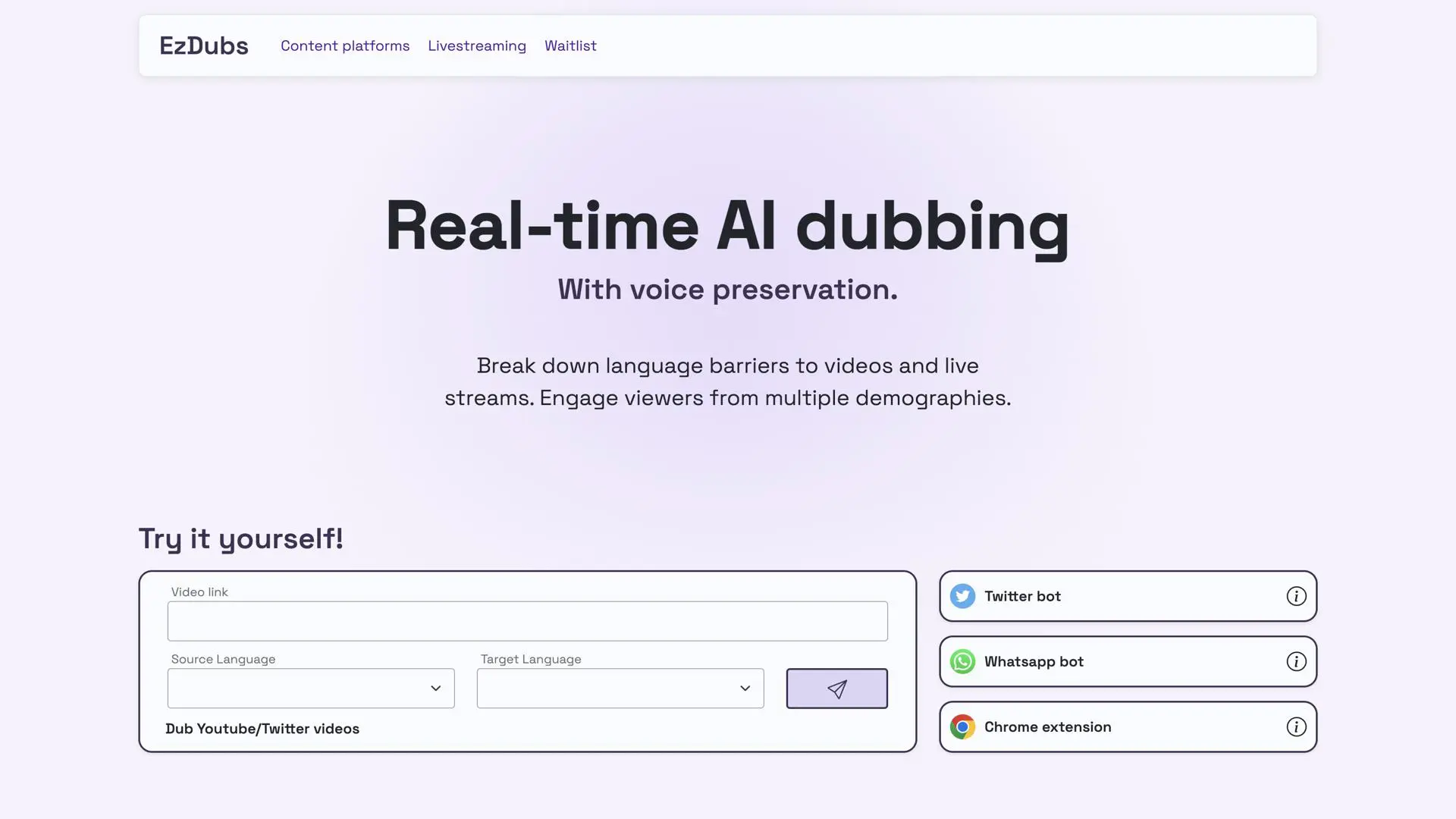Click the Twitter bird icon
1456x819 pixels.
(962, 596)
